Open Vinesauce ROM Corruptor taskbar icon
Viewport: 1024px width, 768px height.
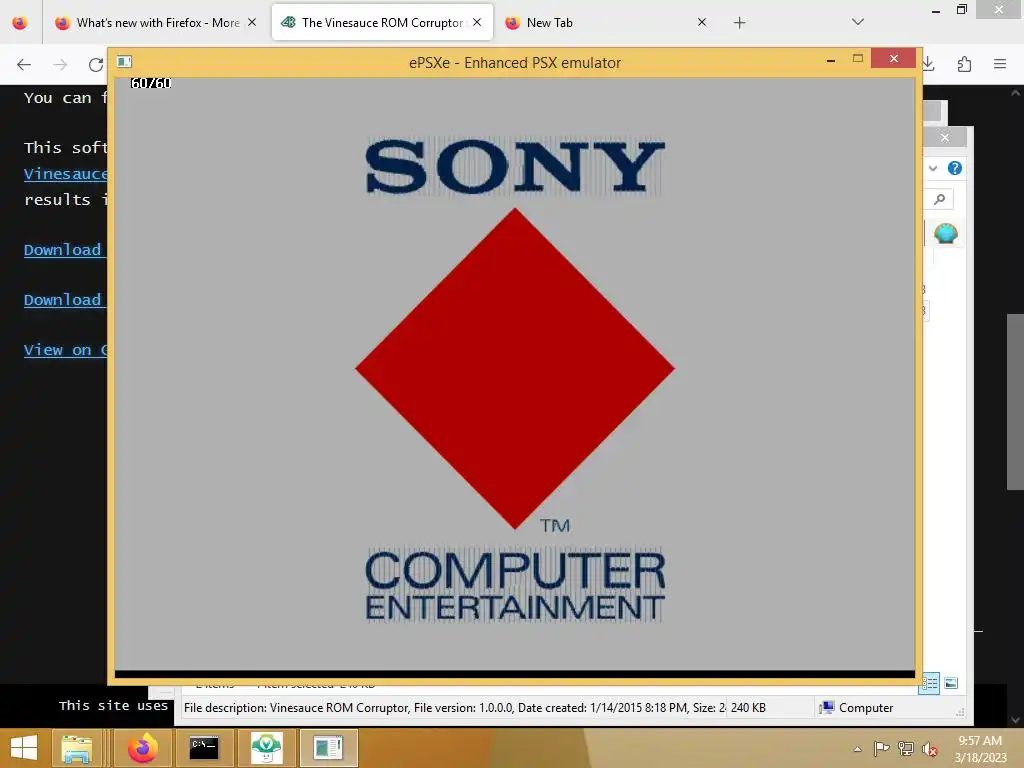point(266,748)
